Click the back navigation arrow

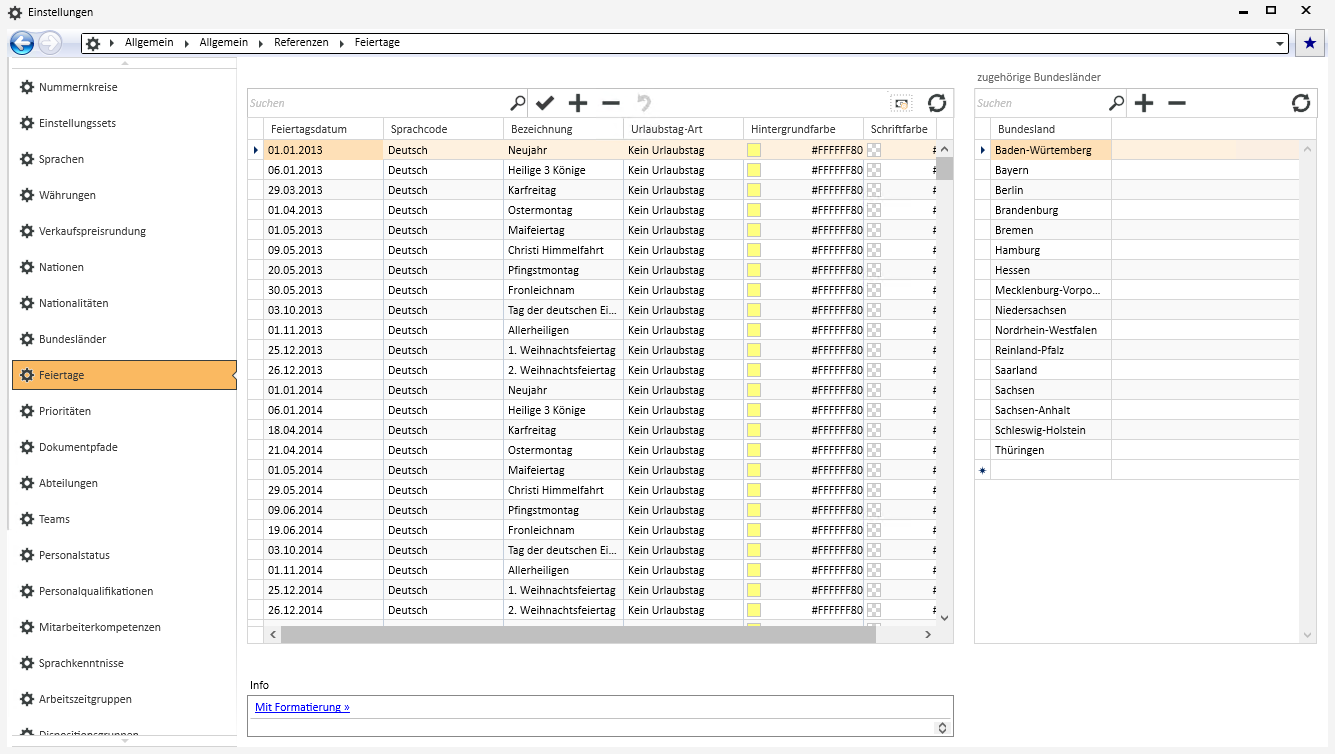pos(22,43)
